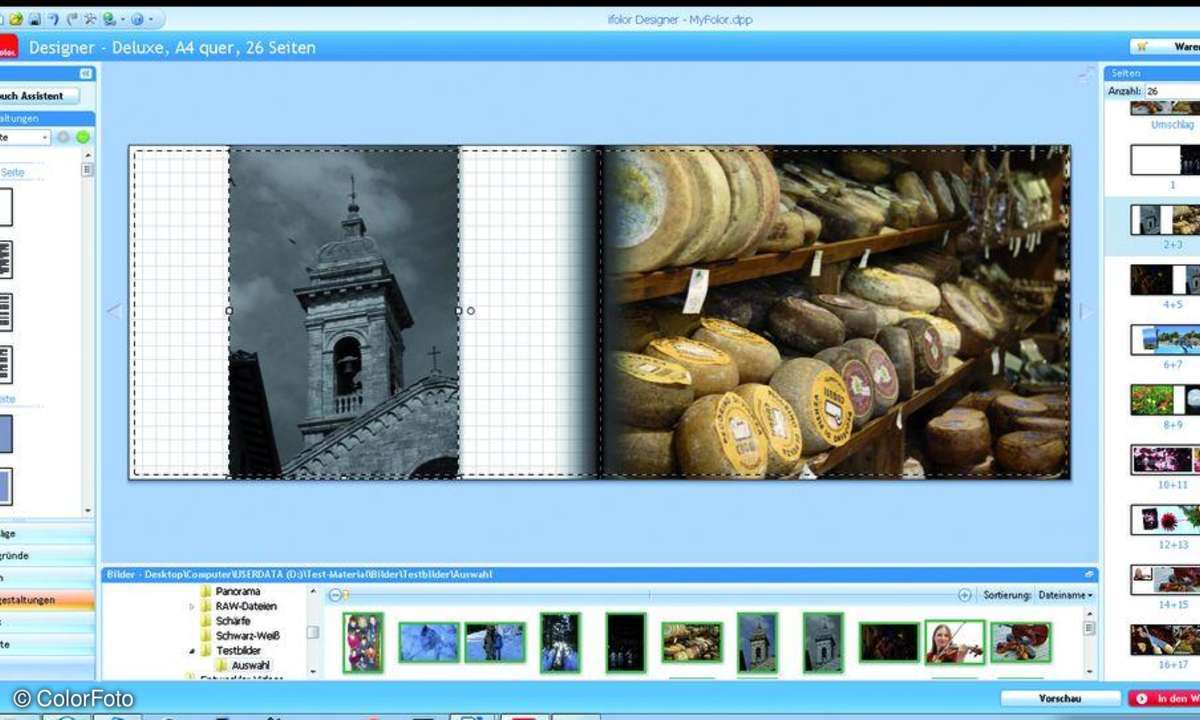The height and width of the screenshot is (720, 1200).
Task: Open the blue help icon
Action: point(137,19)
